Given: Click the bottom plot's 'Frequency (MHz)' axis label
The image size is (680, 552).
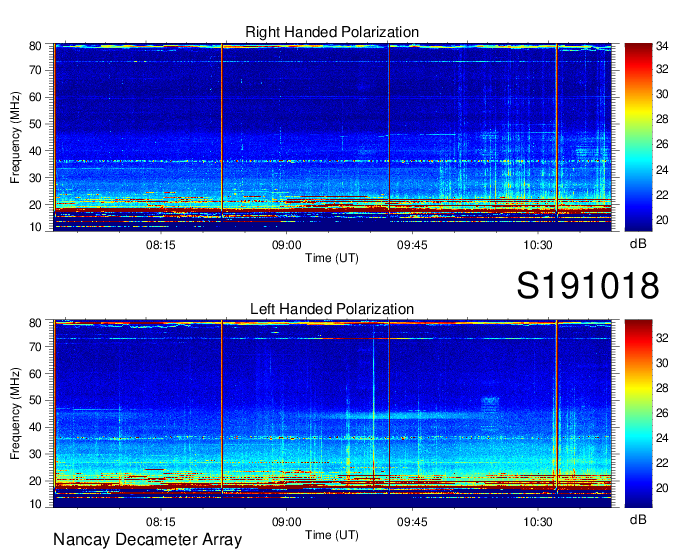Looking at the screenshot, I should point(15,414).
